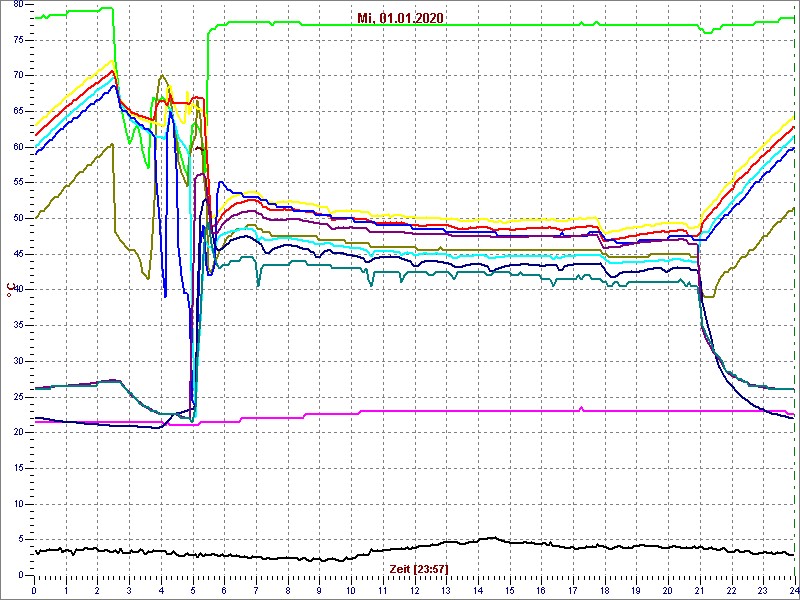The width and height of the screenshot is (800, 600).
Task: Click the bright green curve's dip near hour 21
Action: 707,32
